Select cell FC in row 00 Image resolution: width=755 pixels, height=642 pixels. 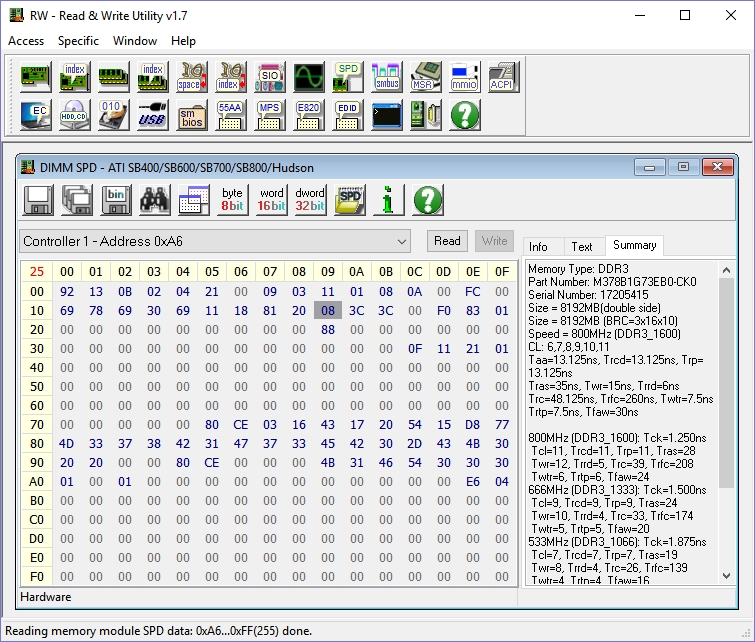point(473,291)
